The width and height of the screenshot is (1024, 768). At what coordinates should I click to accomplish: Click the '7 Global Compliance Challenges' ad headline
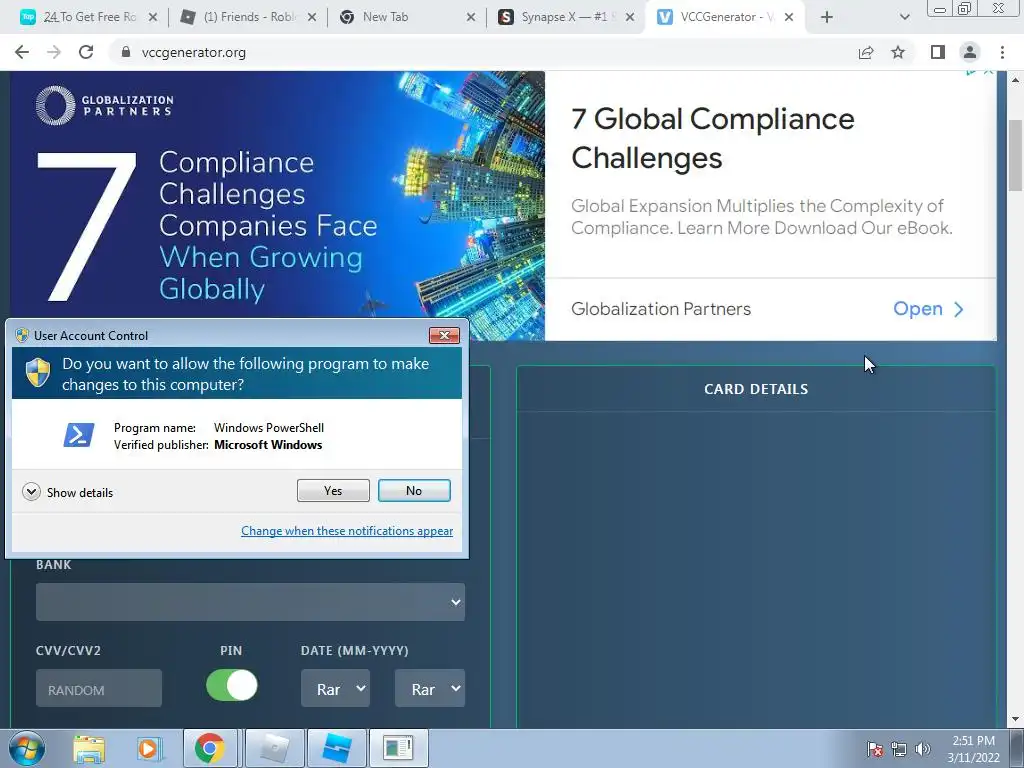712,138
